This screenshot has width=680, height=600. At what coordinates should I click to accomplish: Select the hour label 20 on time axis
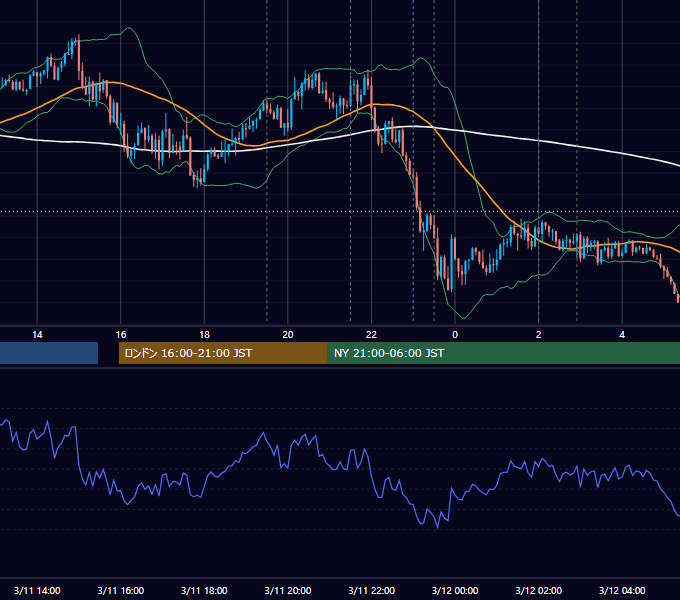pos(288,335)
